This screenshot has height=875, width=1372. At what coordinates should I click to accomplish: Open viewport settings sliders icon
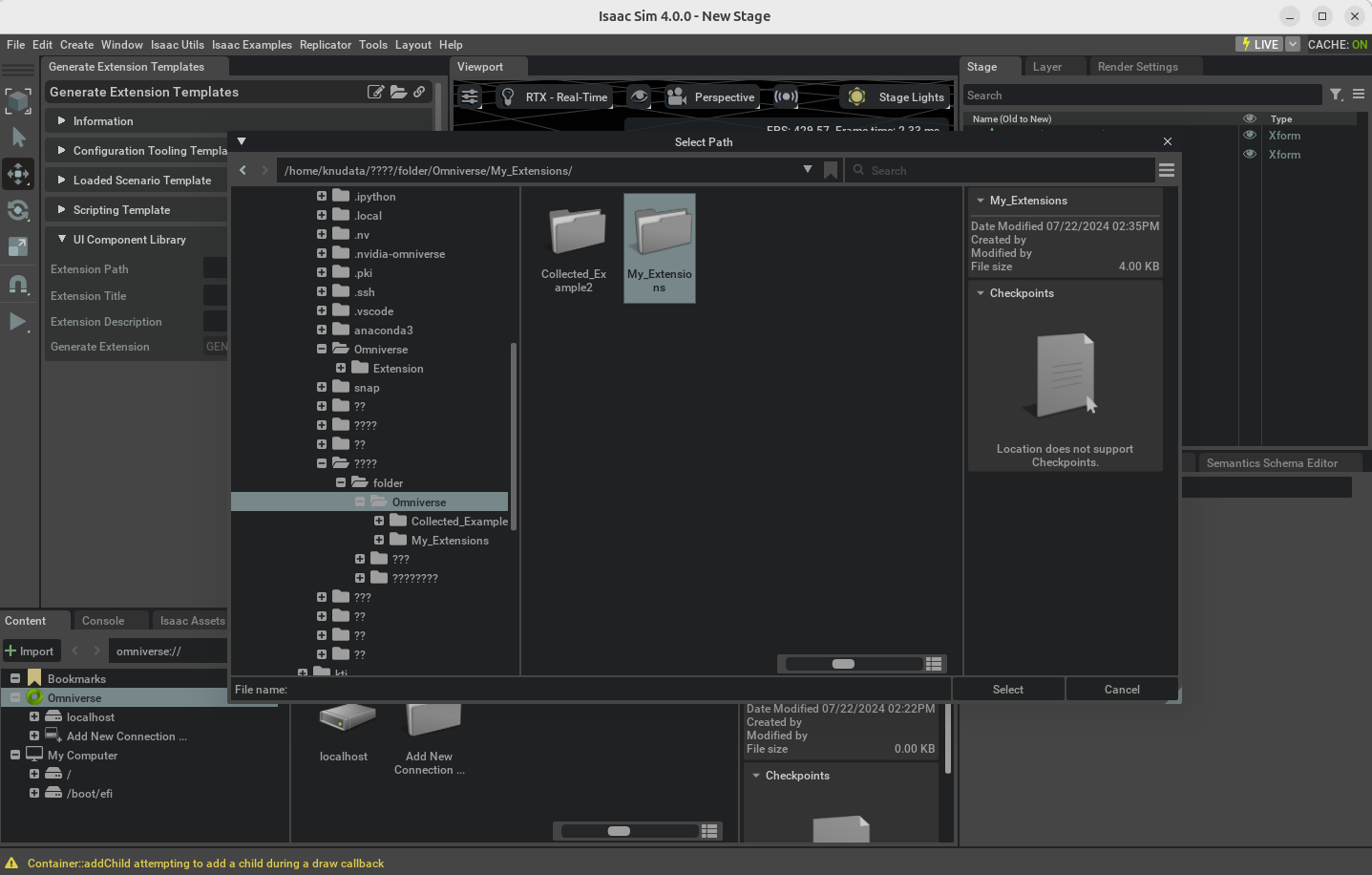coord(470,96)
